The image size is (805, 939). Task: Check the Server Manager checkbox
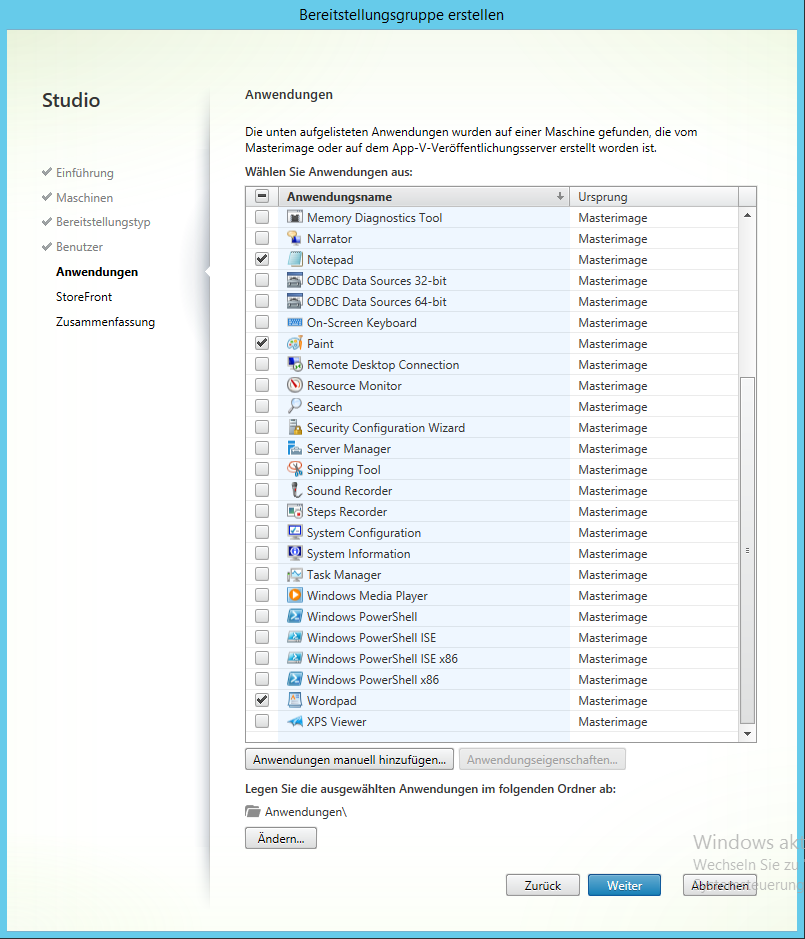[262, 449]
